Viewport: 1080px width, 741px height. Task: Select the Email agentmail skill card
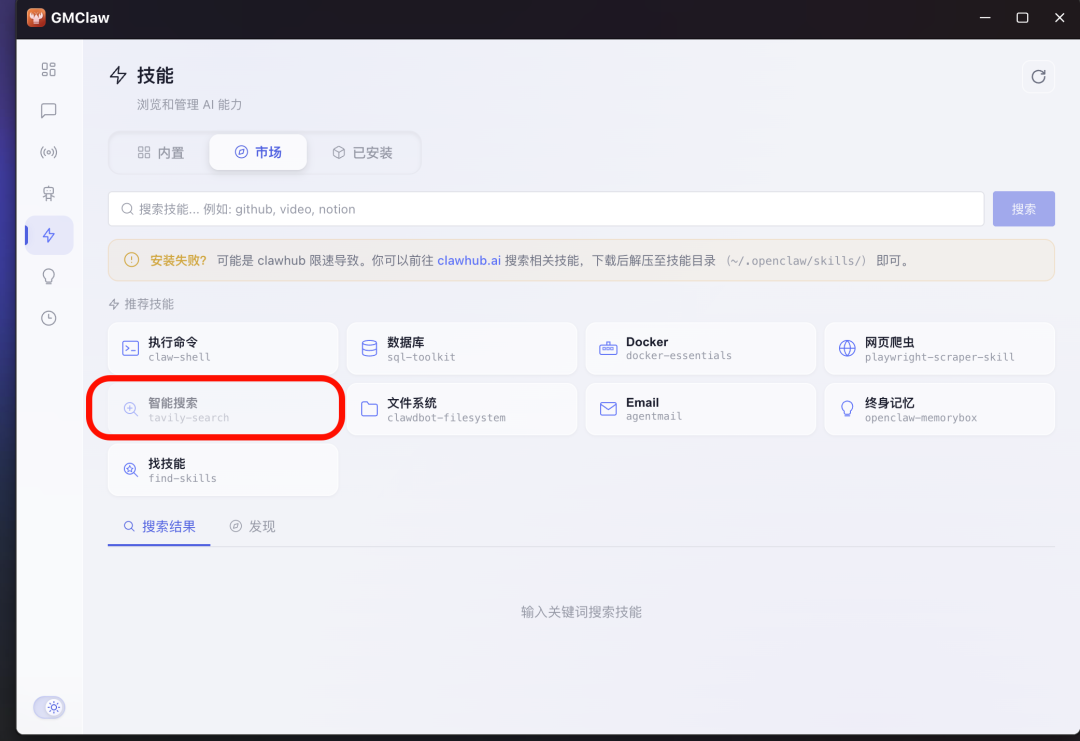(x=700, y=409)
